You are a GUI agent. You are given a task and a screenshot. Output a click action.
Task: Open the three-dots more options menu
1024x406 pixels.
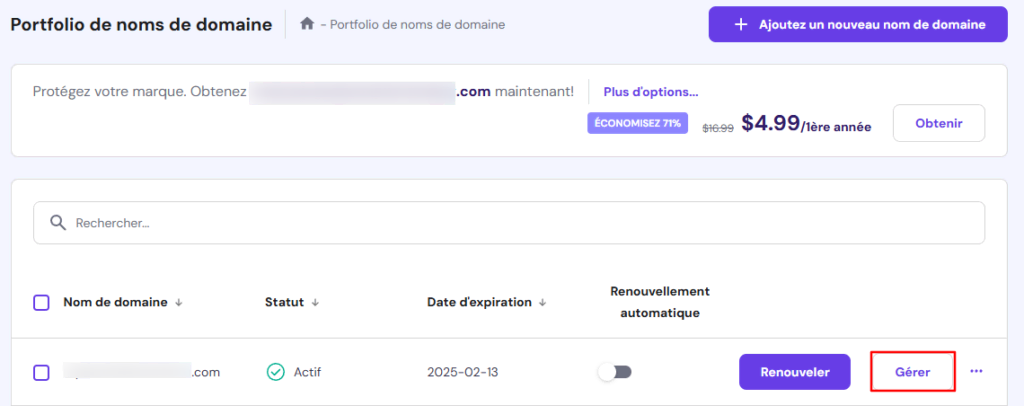click(x=976, y=371)
